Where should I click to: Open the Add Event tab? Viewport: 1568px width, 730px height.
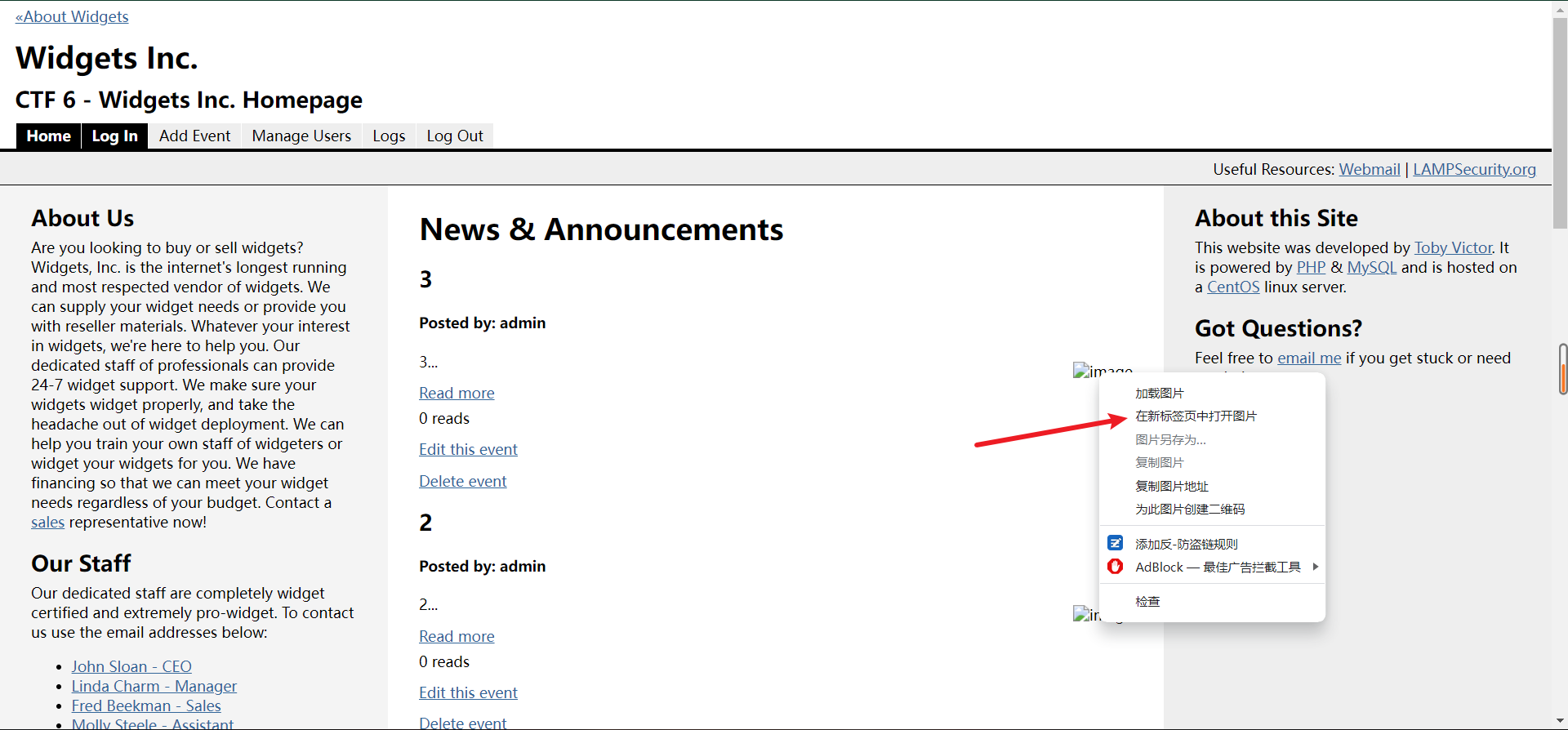194,136
